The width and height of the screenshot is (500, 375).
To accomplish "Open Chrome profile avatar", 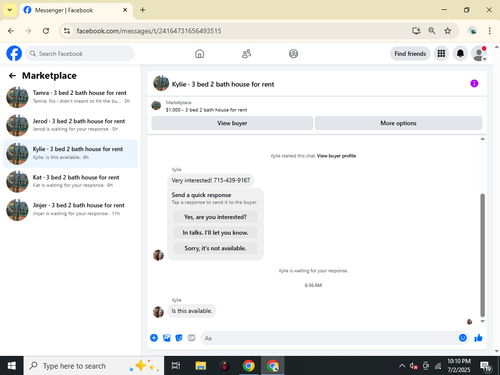I will tap(472, 31).
